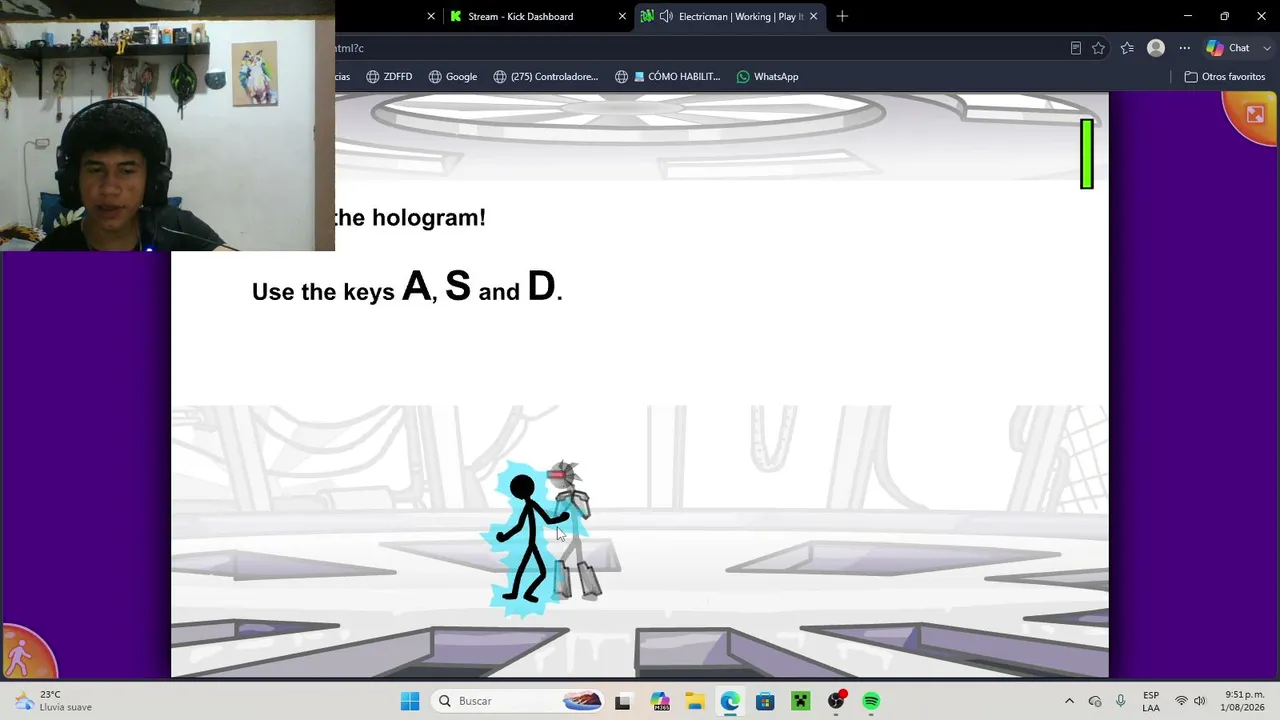Open the immersive reader icon in address bar
This screenshot has width=1280, height=720.
pos(1075,48)
